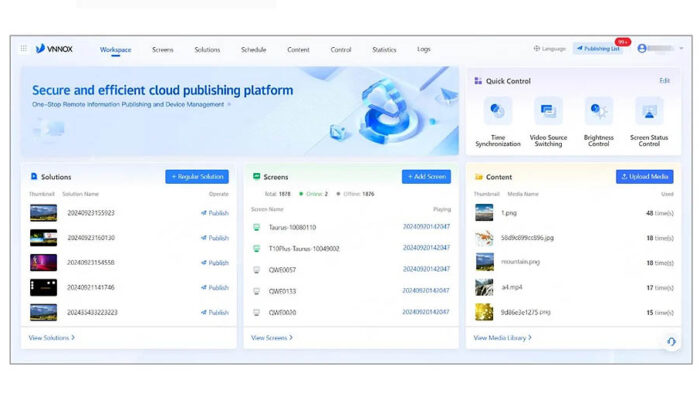
Task: Click the banner arrow after One-Stop Remote text
Action: [x=229, y=104]
